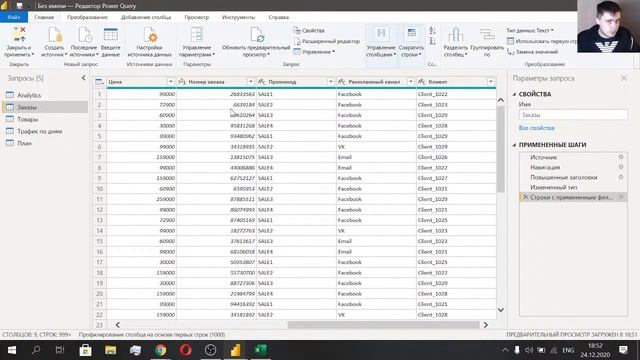640x360 pixels.
Task: Click Close and Apply icon
Action: (19, 35)
